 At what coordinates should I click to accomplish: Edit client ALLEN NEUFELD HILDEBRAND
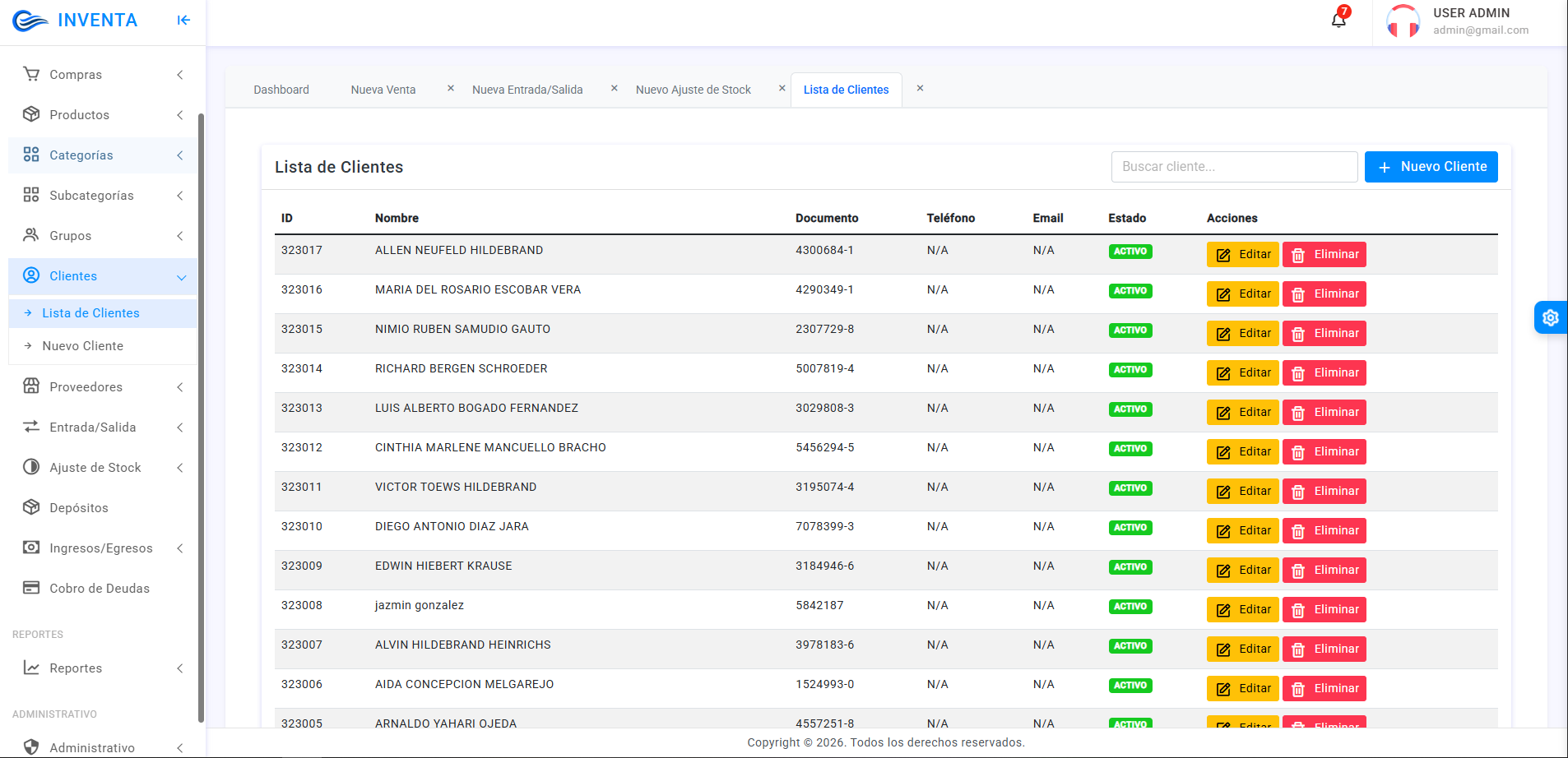pos(1243,254)
